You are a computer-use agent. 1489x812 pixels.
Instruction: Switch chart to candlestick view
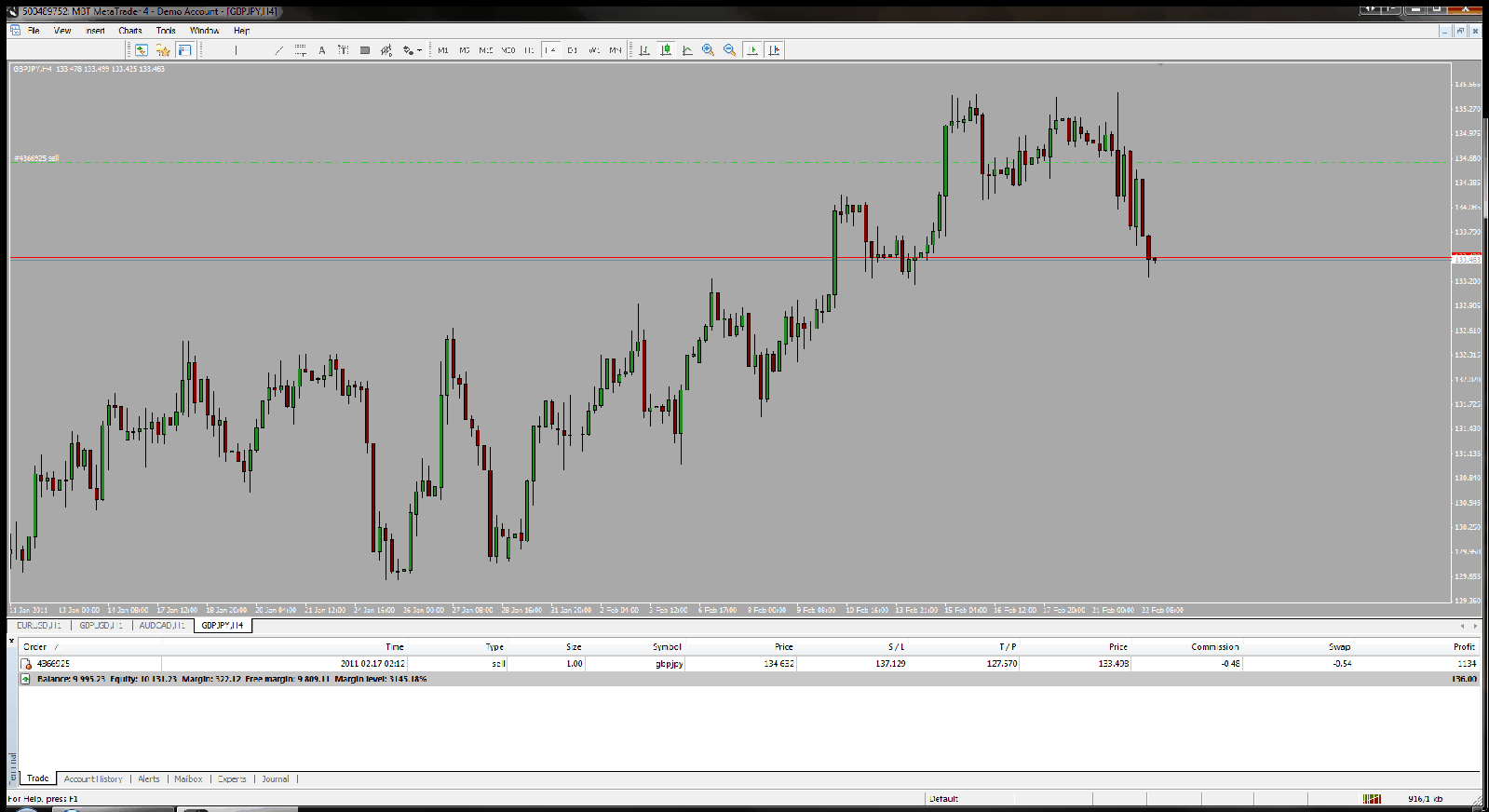pos(666,50)
